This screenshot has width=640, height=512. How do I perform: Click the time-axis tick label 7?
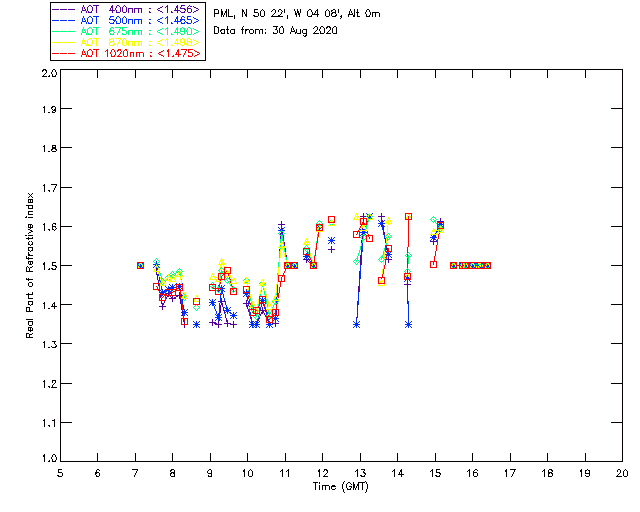click(135, 473)
